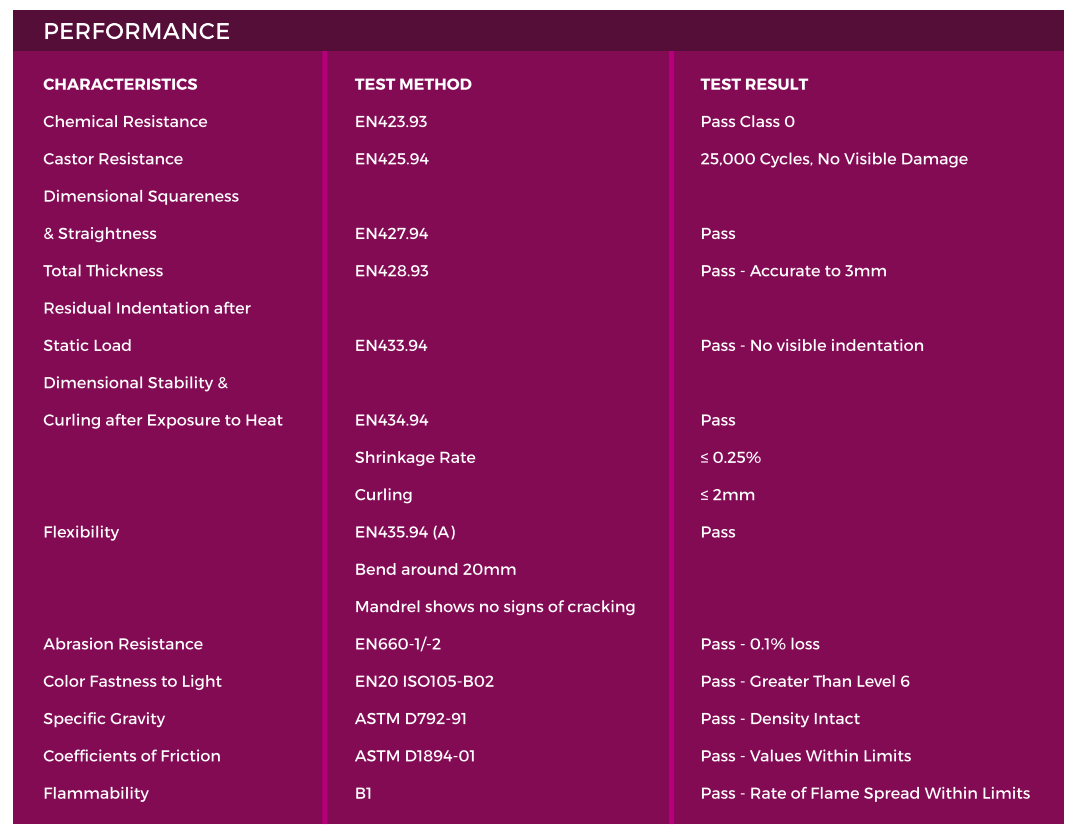Click the Curling test method entry
The width and height of the screenshot is (1076, 834).
pos(383,495)
